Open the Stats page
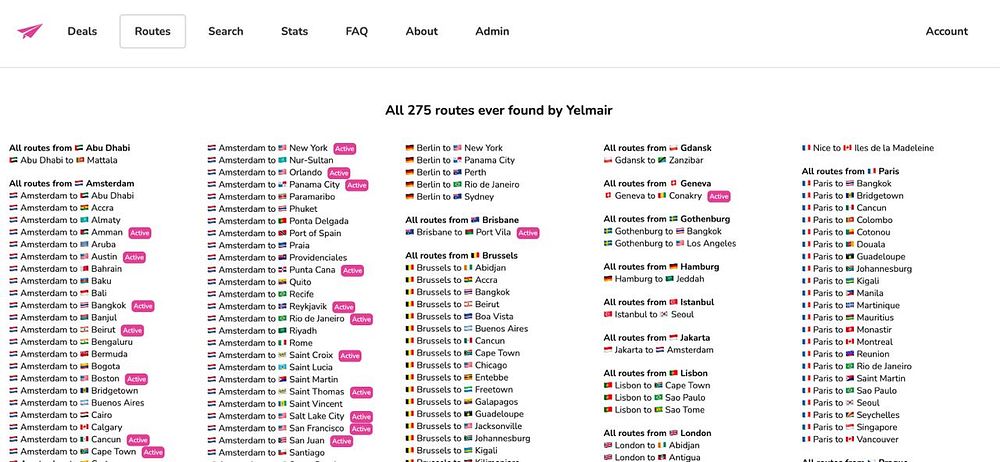Screen dimensions: 1000x462 [x=295, y=31]
